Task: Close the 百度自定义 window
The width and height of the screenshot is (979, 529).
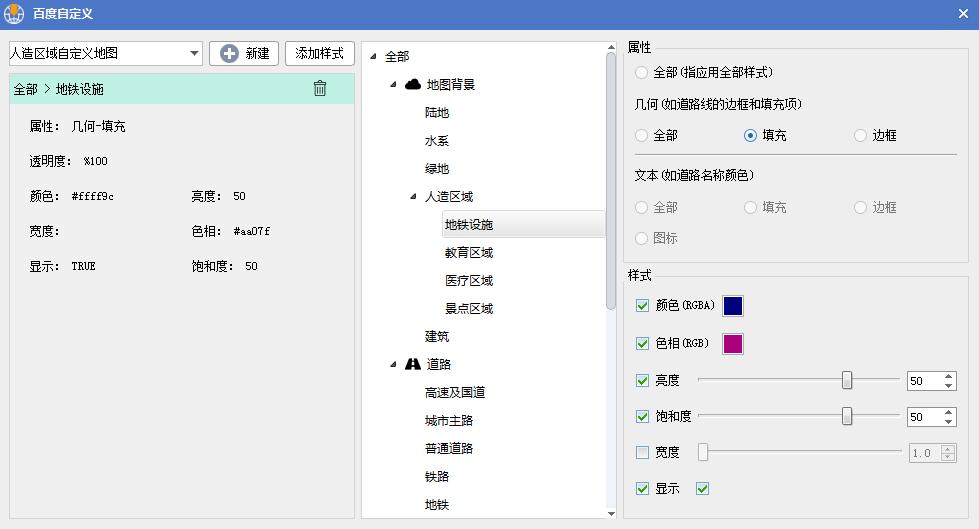Action: pyautogui.click(x=963, y=14)
